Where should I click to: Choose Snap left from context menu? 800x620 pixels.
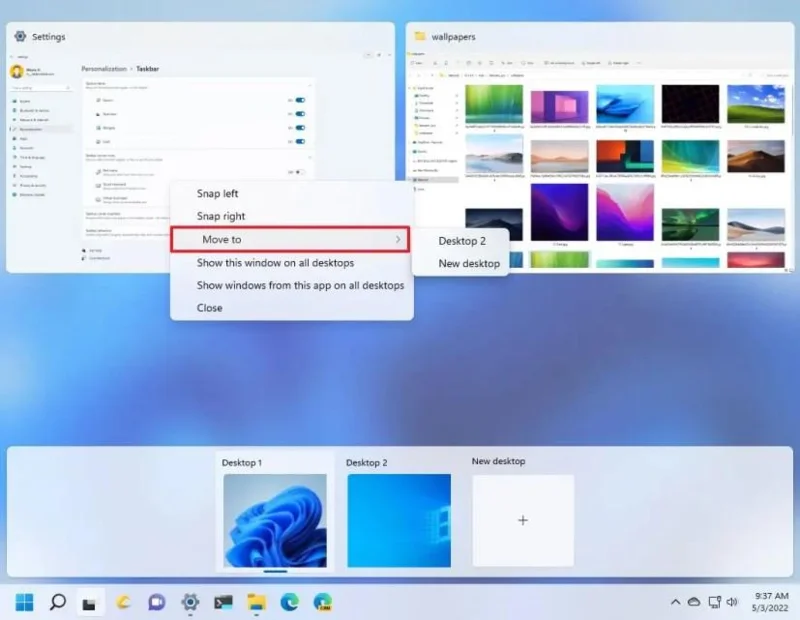(x=292, y=193)
